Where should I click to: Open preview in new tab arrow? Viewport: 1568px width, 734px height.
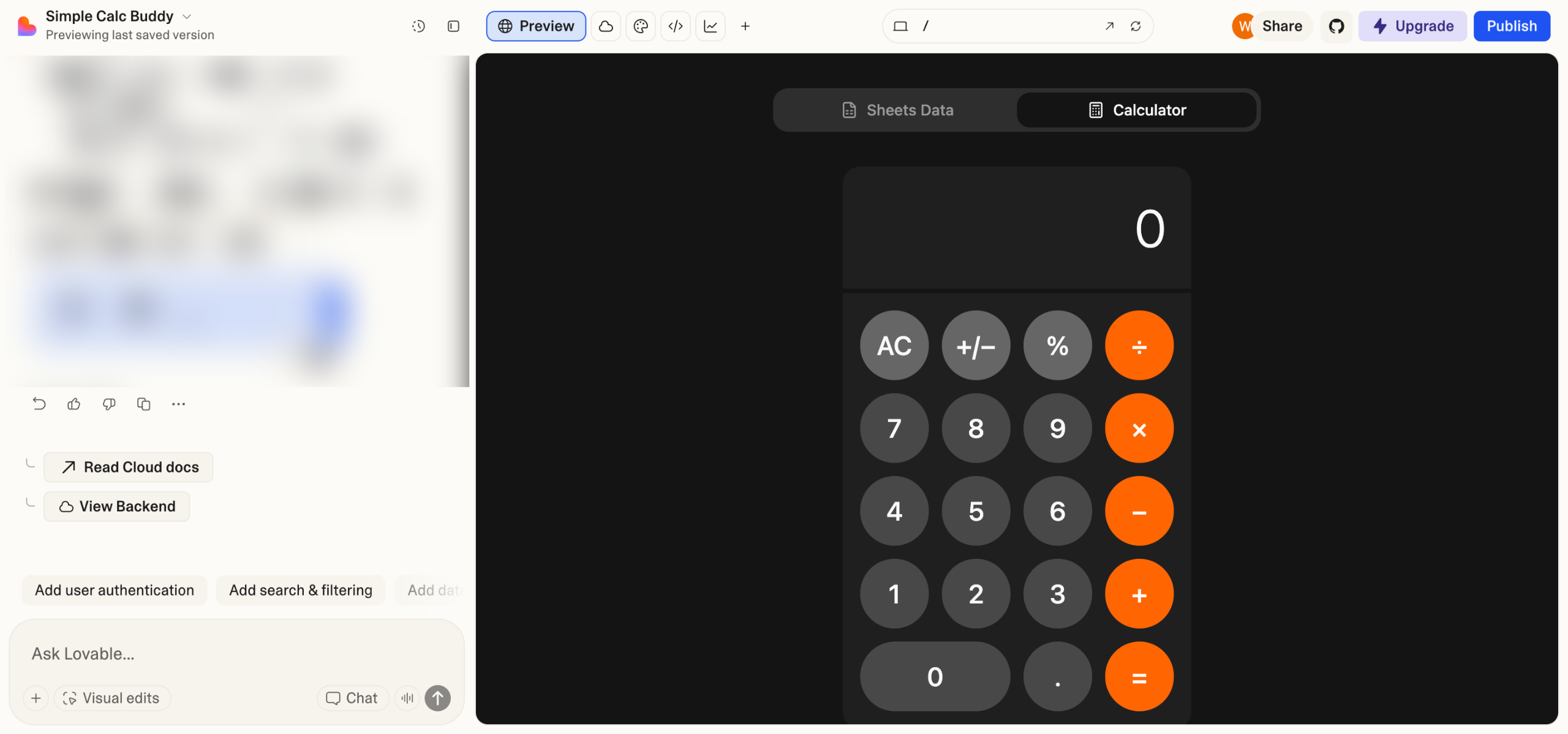[1109, 26]
